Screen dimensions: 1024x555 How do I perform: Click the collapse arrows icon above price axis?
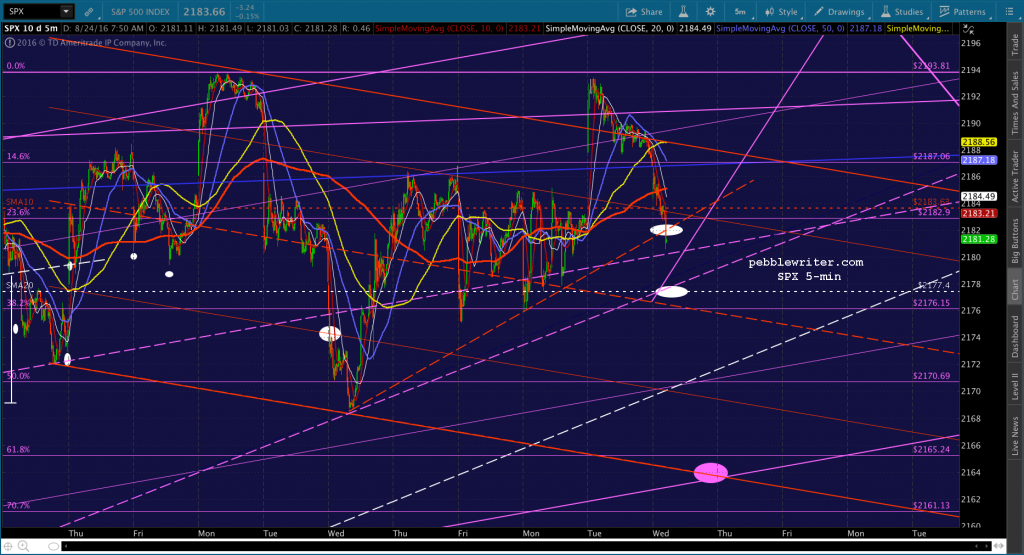968,29
